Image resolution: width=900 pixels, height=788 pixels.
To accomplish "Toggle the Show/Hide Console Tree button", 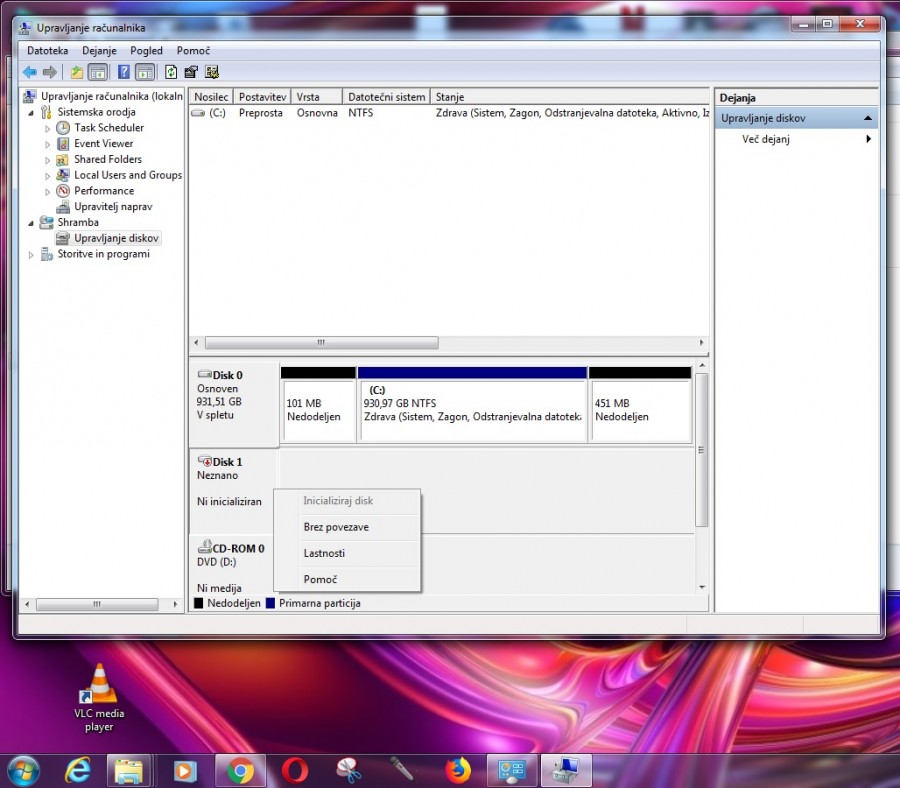I will 98,72.
